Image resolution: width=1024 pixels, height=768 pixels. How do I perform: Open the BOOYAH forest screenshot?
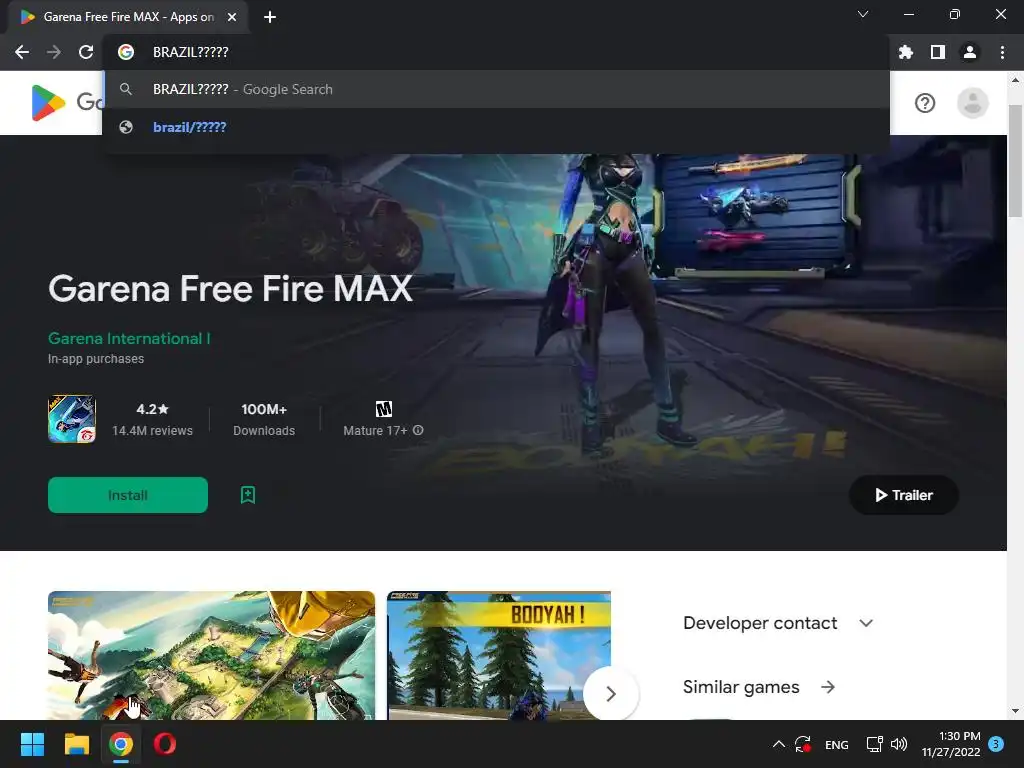(499, 655)
